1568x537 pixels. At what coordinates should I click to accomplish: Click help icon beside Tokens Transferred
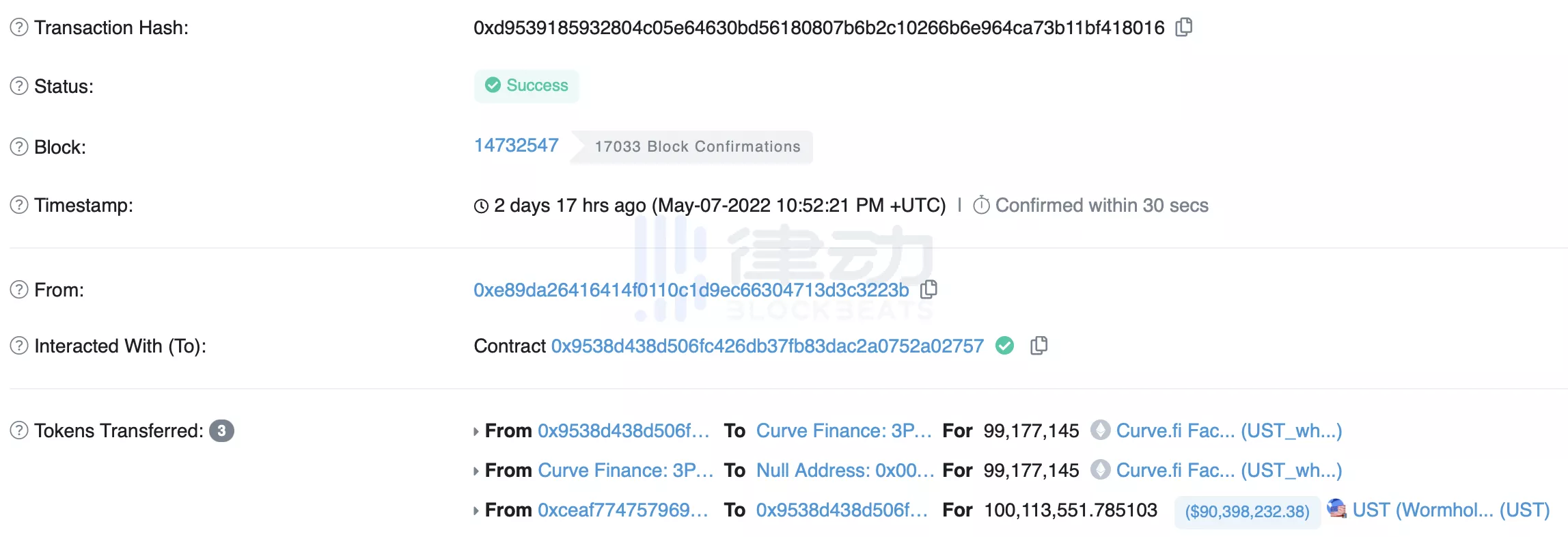click(19, 430)
